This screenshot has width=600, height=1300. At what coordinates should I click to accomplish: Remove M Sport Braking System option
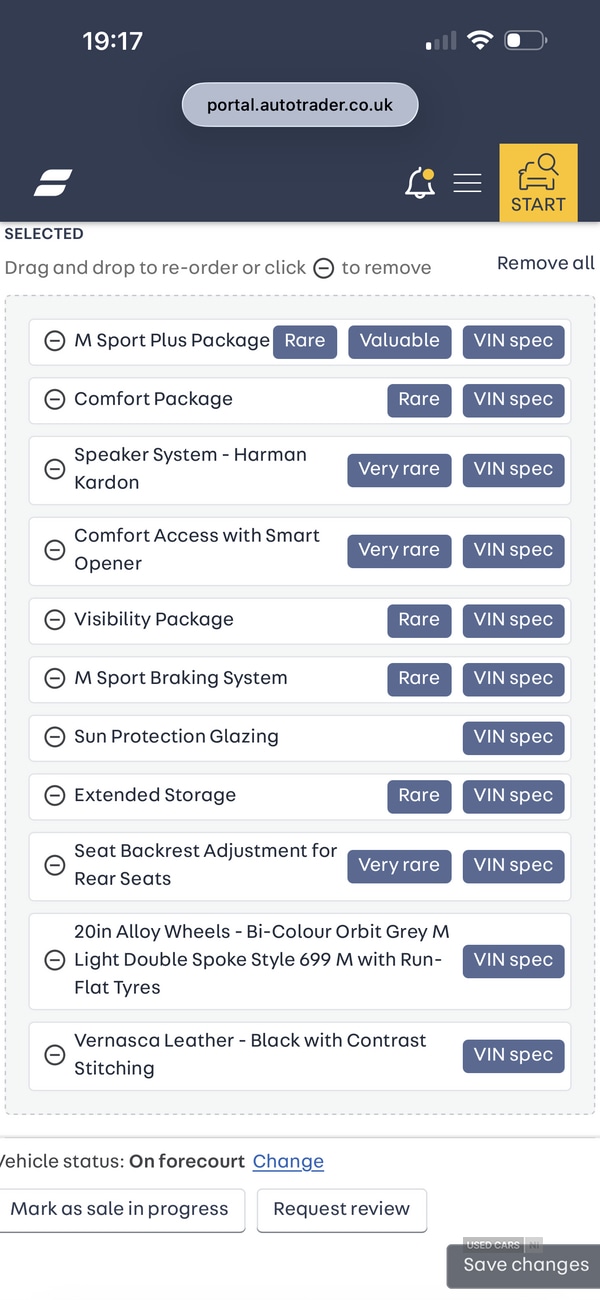(x=55, y=679)
